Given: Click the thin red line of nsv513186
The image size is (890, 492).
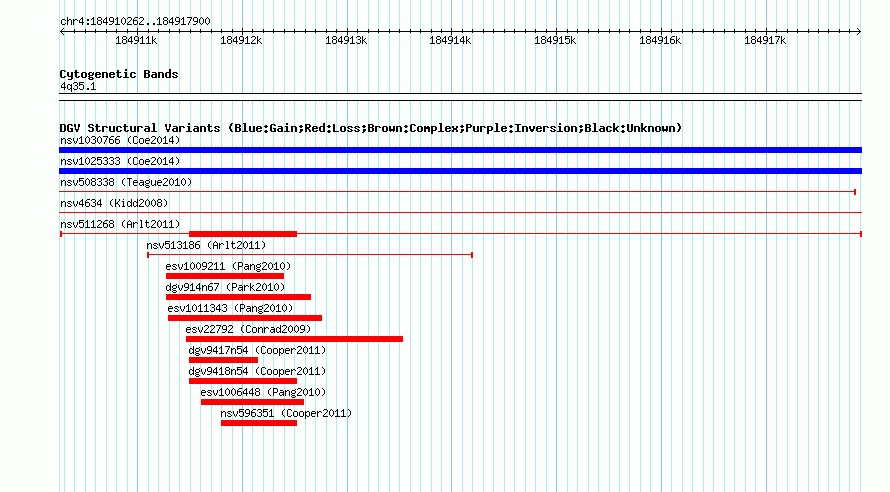Looking at the screenshot, I should pos(310,255).
